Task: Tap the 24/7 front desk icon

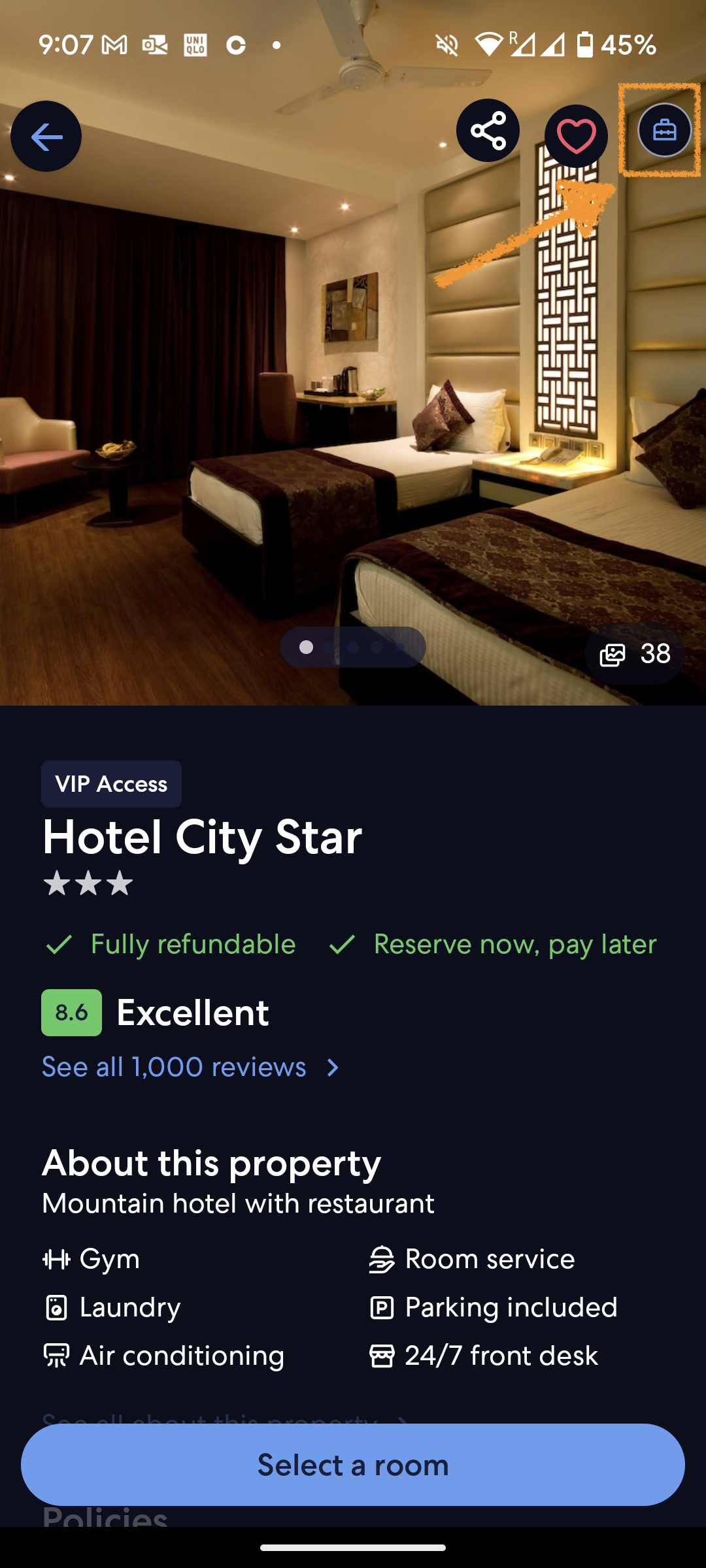Action: [382, 1356]
